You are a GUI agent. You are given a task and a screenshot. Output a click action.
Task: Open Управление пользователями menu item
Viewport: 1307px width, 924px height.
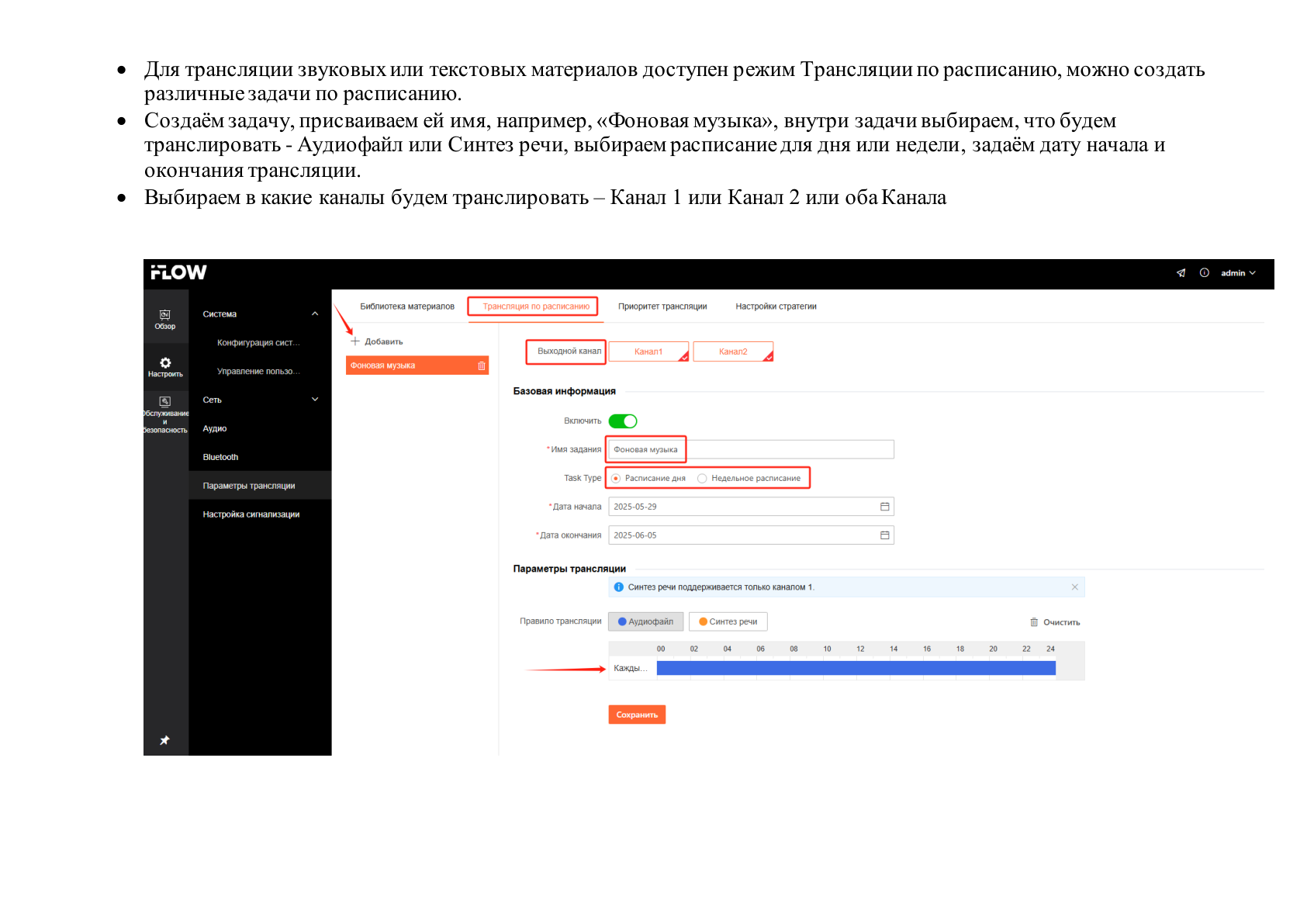258,372
